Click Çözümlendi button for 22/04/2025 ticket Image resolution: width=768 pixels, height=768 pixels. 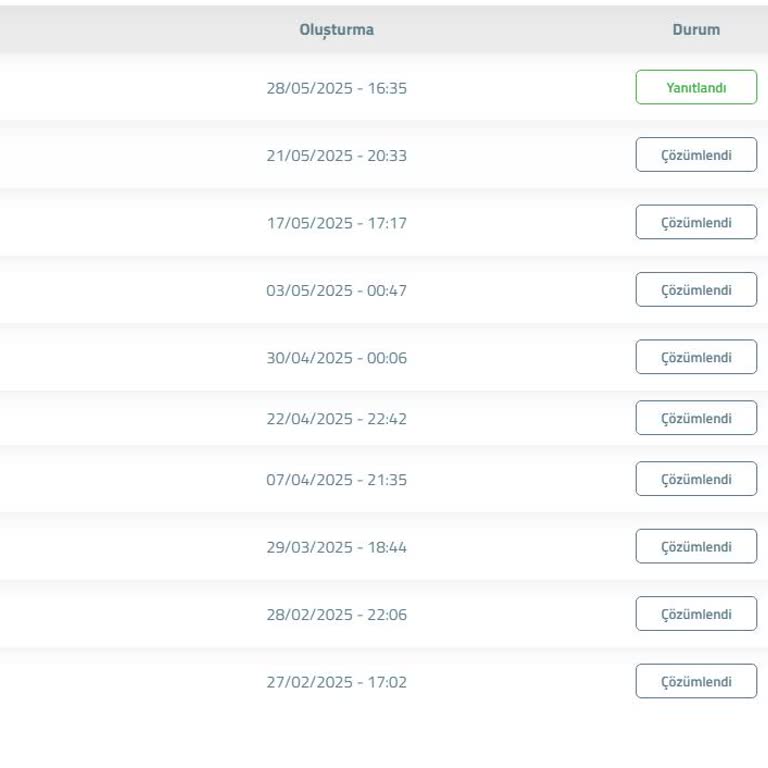click(696, 418)
